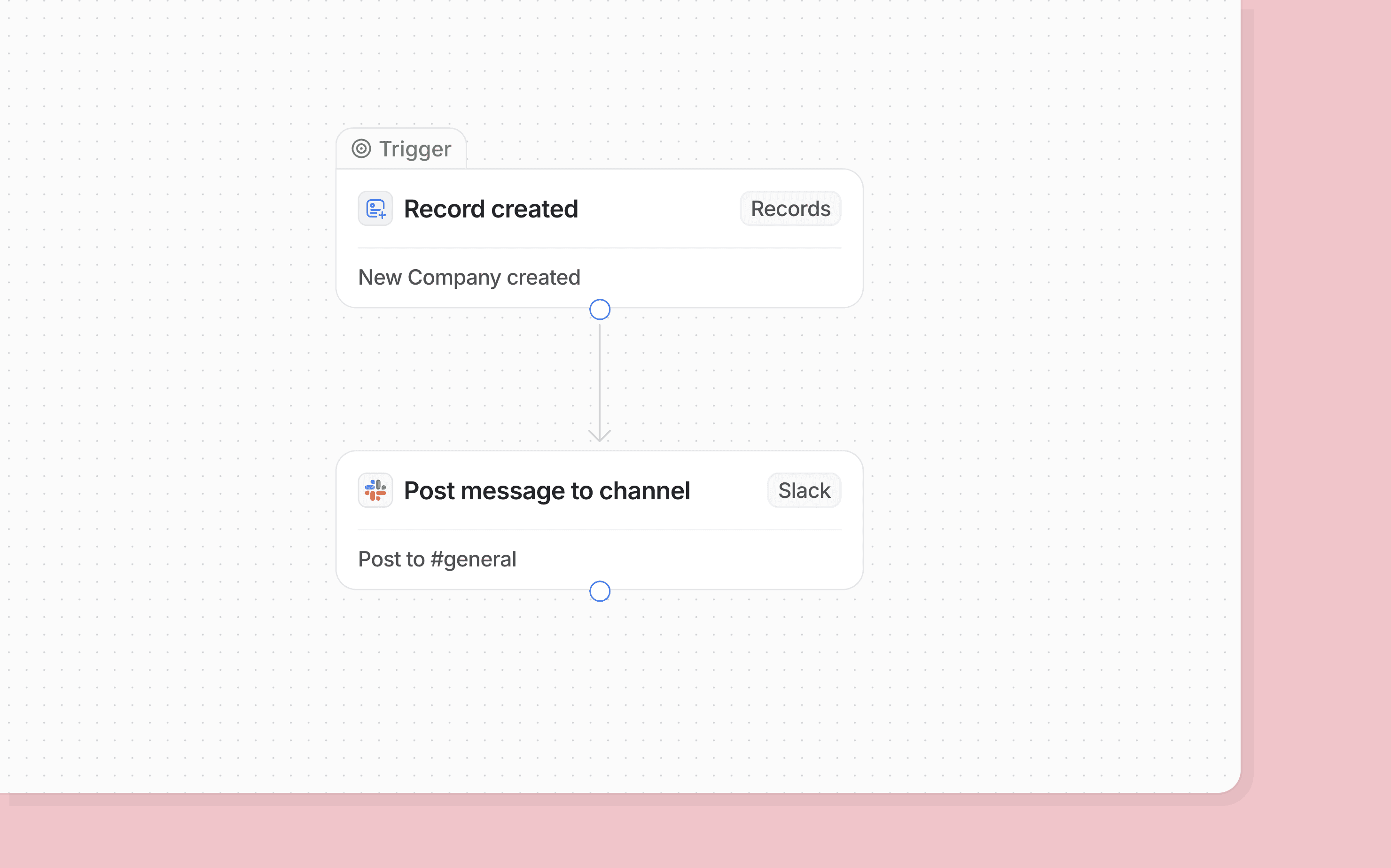Click empty canvas left of trigger block
The height and width of the screenshot is (868, 1391).
[172, 241]
